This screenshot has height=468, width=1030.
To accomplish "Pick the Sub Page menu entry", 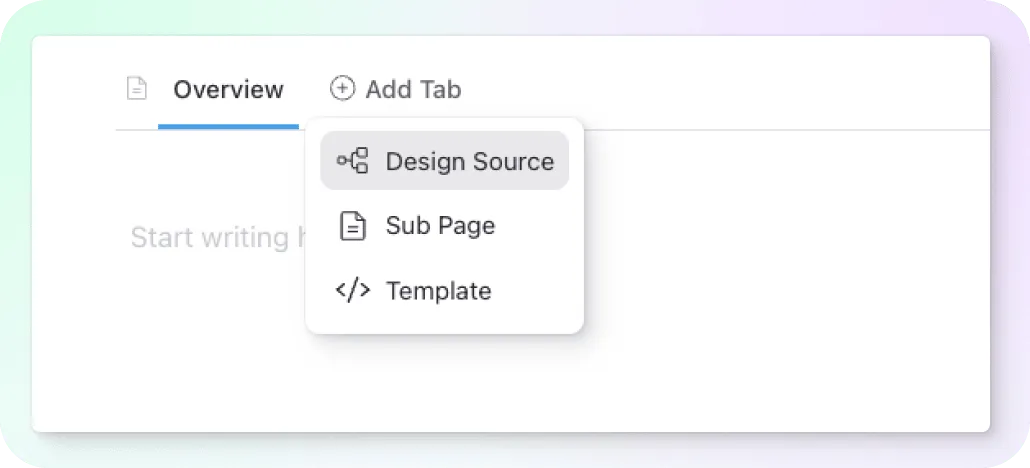I will 440,225.
